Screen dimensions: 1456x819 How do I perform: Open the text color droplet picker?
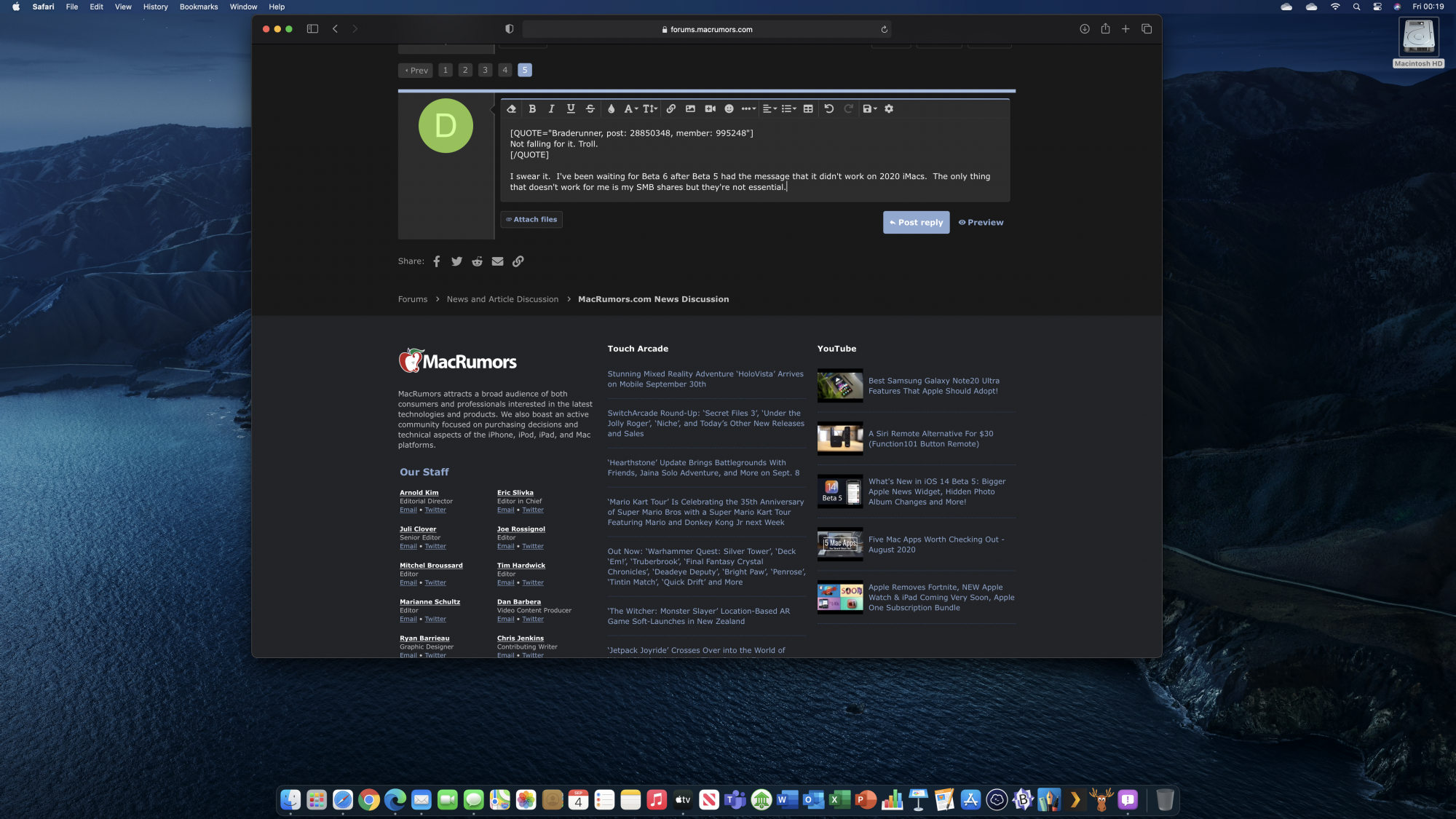coord(611,109)
